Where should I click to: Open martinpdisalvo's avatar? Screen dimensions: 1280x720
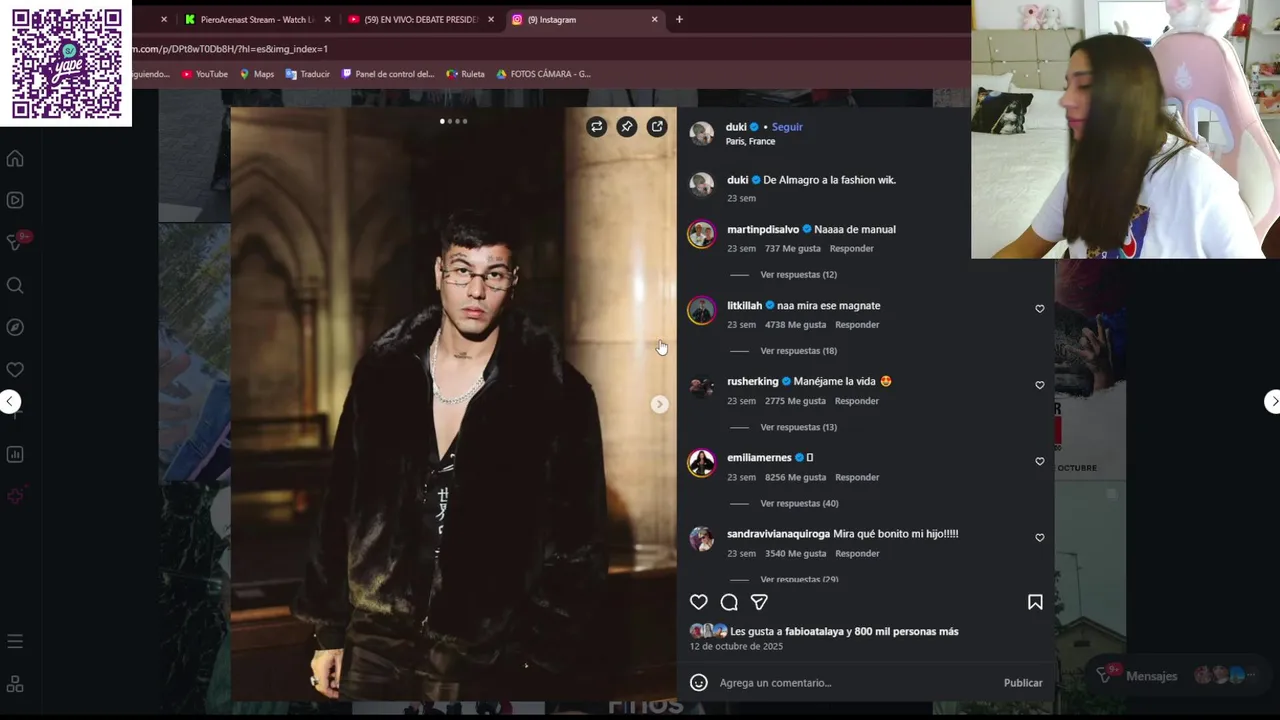coord(702,234)
